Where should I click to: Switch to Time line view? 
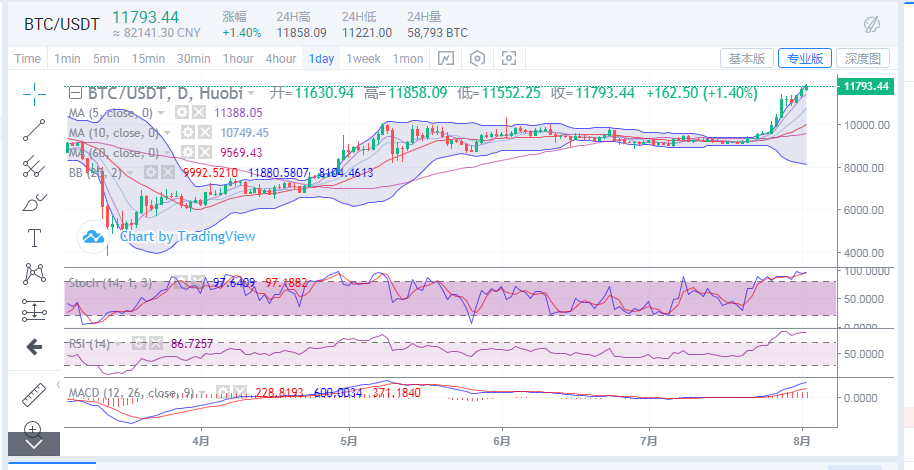[27, 58]
